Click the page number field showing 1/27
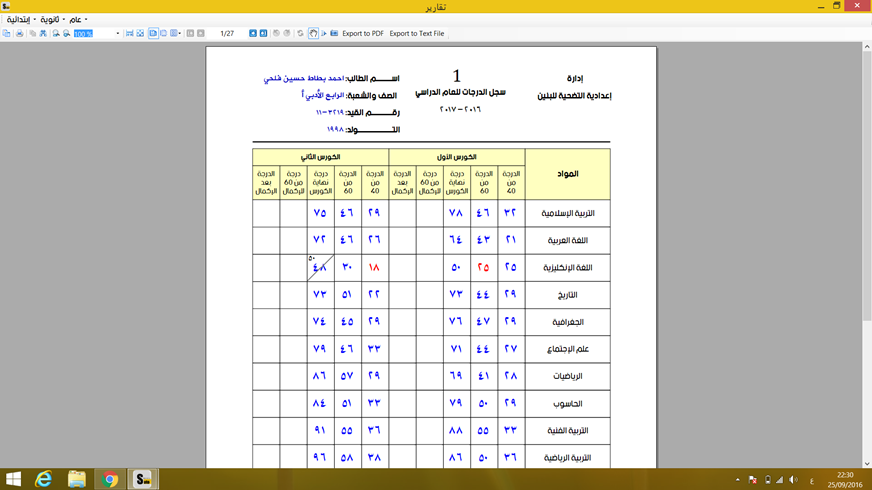Image resolution: width=872 pixels, height=490 pixels. pos(227,34)
